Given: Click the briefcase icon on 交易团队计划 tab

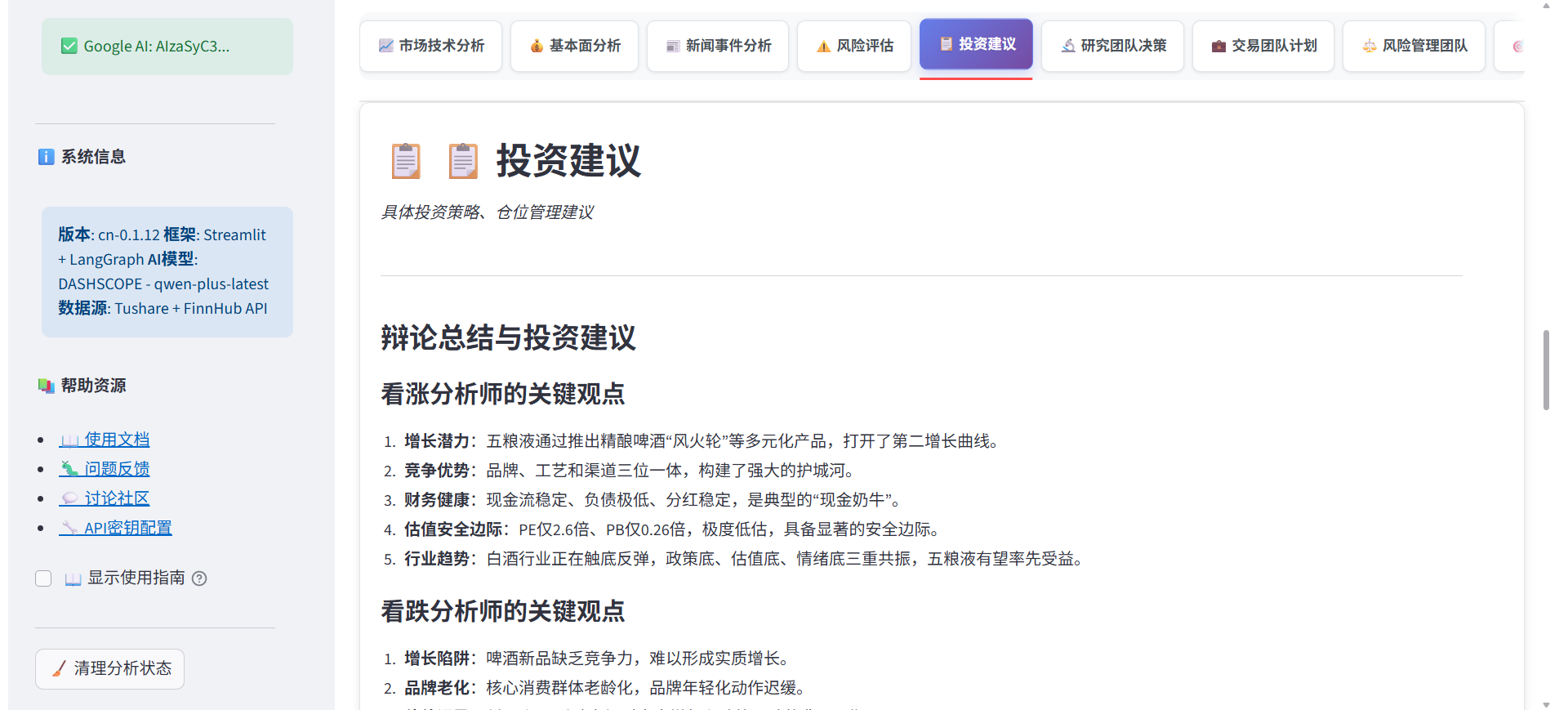Looking at the screenshot, I should [1218, 46].
